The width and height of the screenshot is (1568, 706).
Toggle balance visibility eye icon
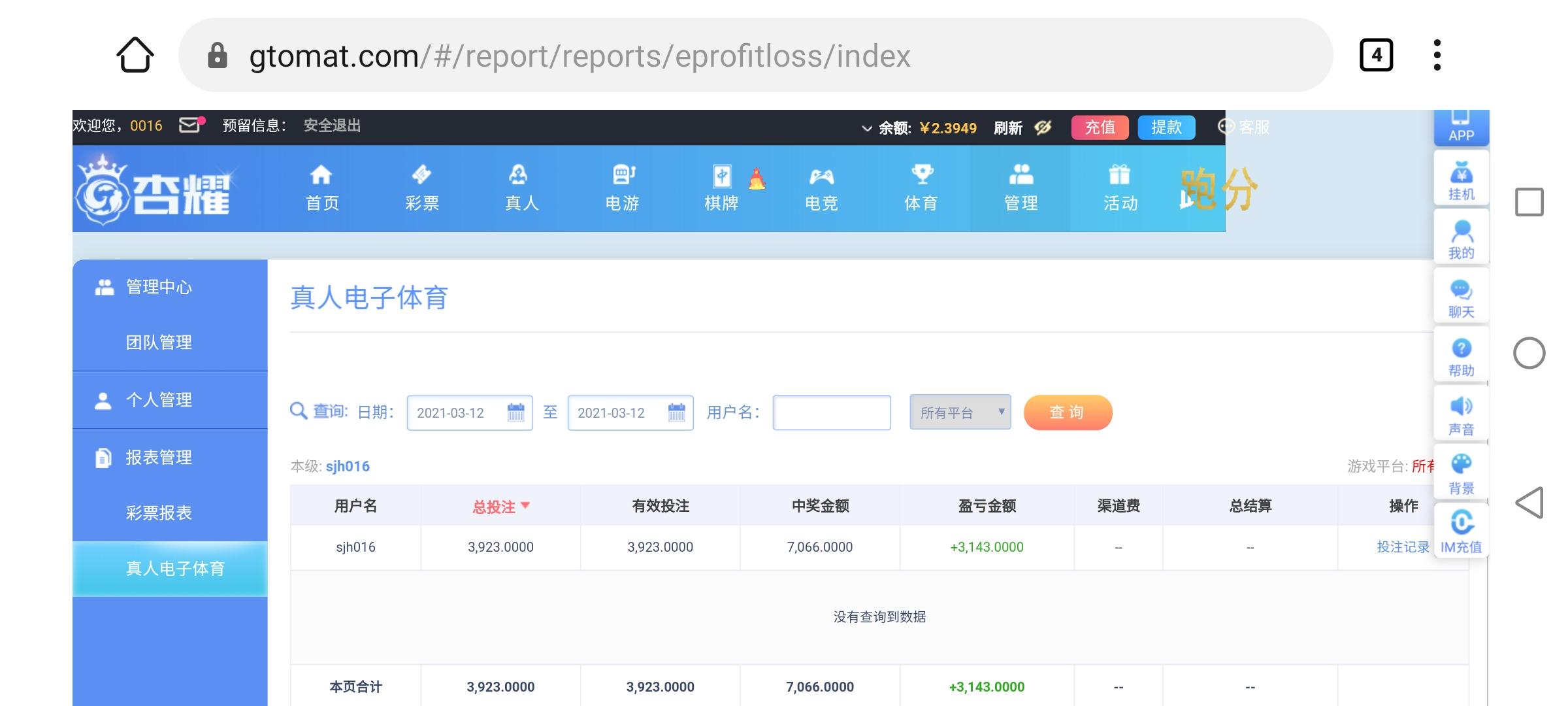(1043, 127)
